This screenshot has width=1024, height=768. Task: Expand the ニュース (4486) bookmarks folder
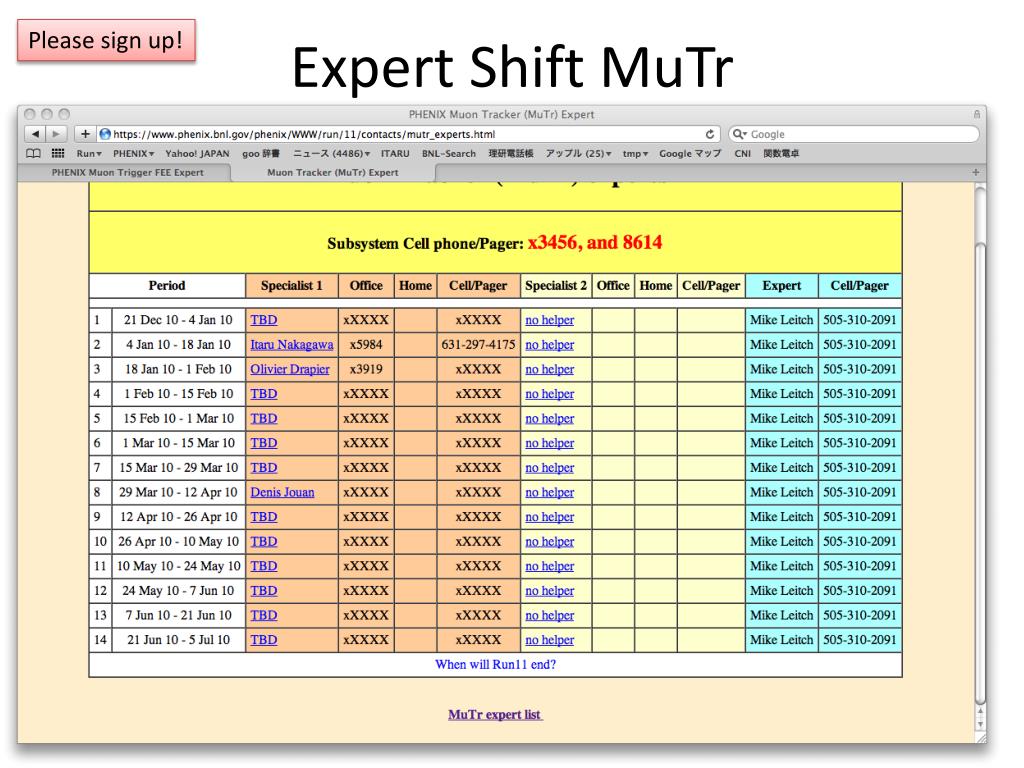[332, 153]
